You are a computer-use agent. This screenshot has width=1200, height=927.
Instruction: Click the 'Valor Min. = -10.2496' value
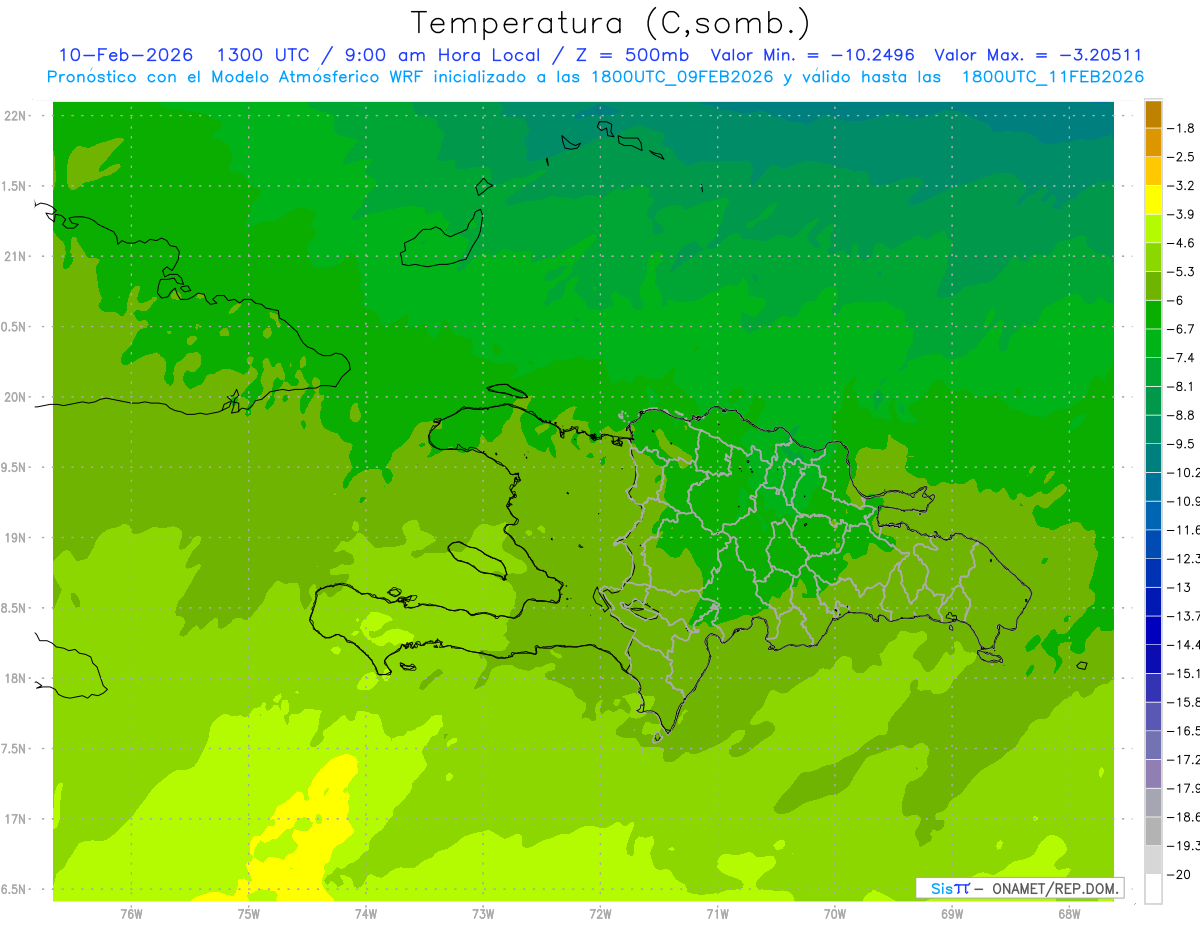813,55
